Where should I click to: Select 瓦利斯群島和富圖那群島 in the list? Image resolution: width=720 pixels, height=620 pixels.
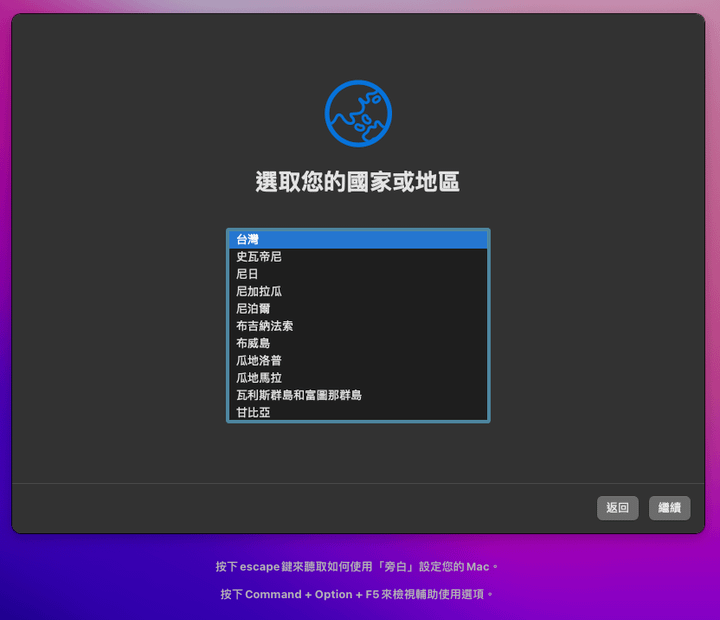[x=358, y=395]
